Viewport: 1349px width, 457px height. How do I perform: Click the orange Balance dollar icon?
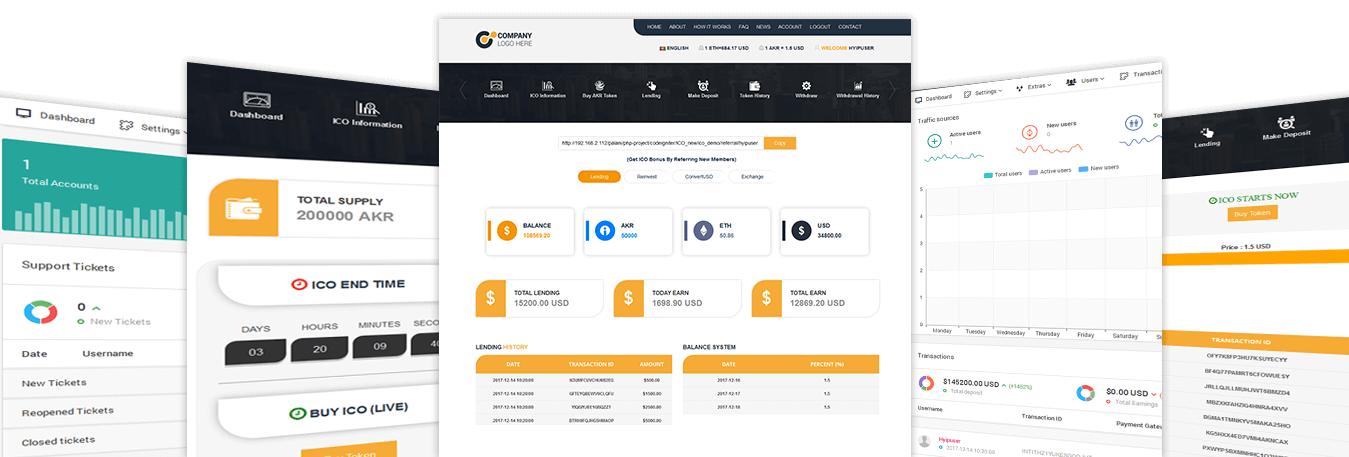click(x=507, y=231)
